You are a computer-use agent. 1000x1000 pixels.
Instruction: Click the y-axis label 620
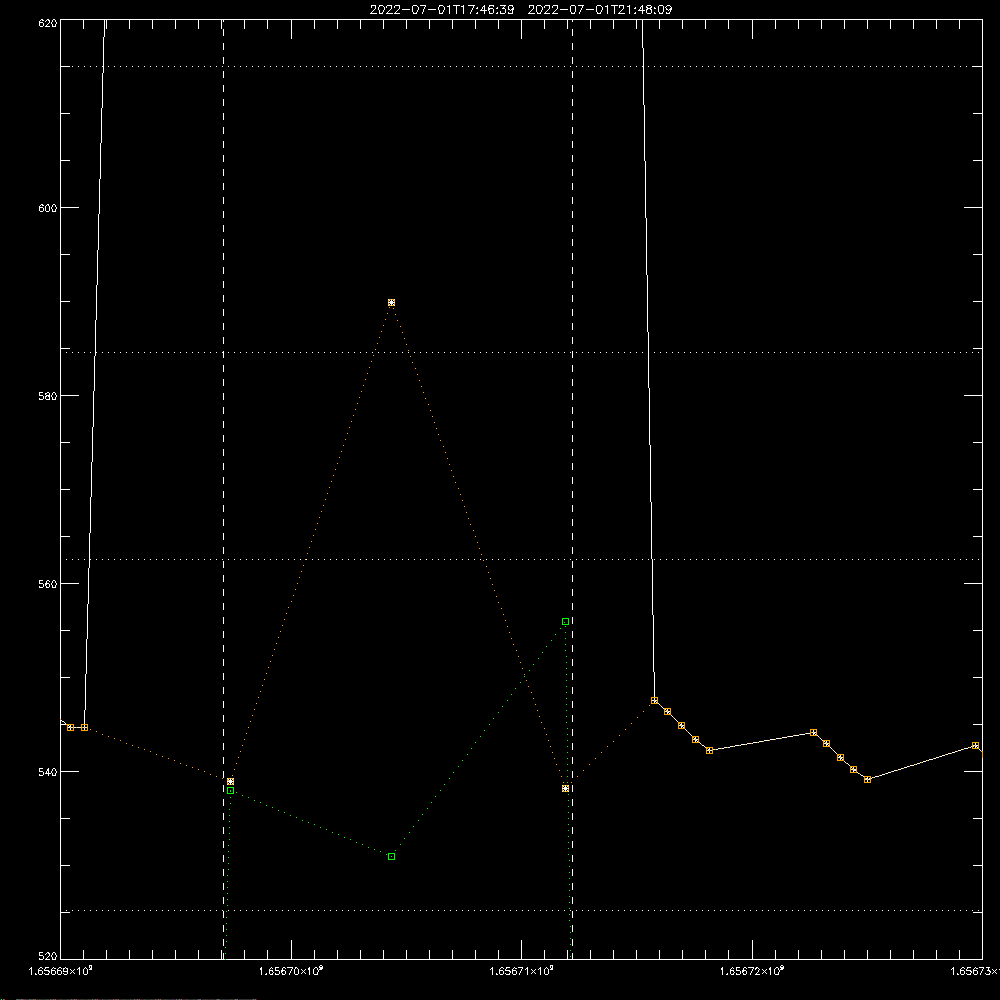click(48, 23)
